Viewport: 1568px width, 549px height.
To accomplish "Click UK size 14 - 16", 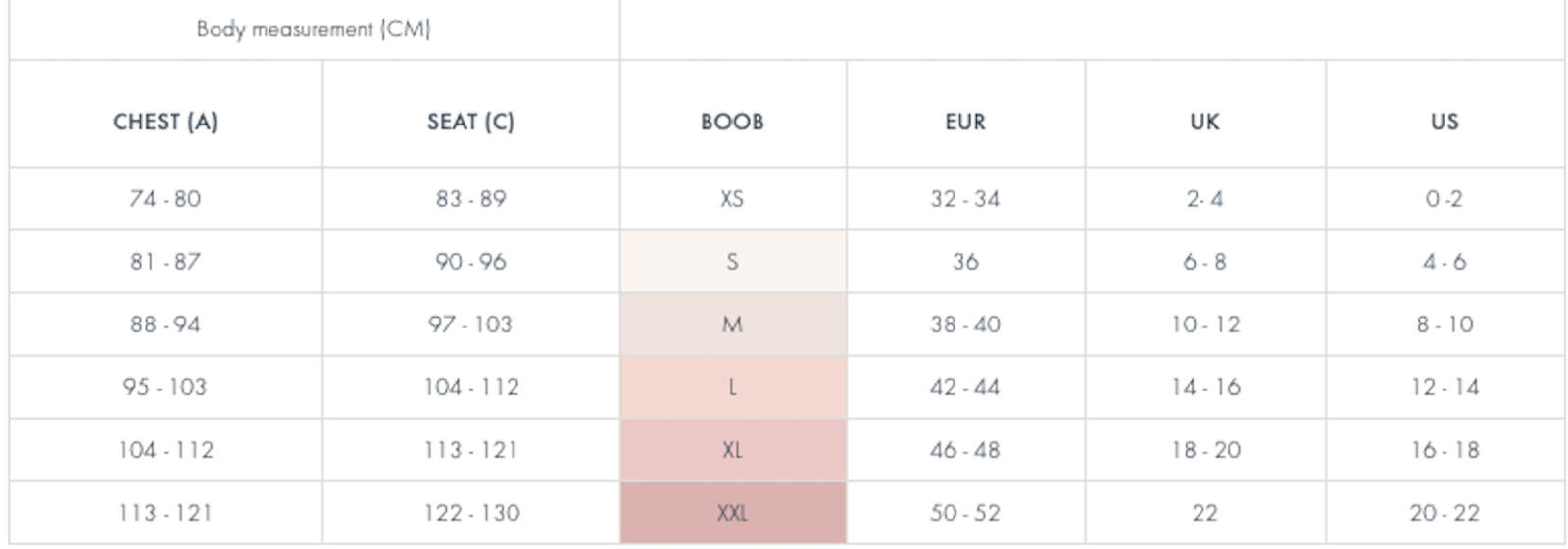I will (1204, 387).
